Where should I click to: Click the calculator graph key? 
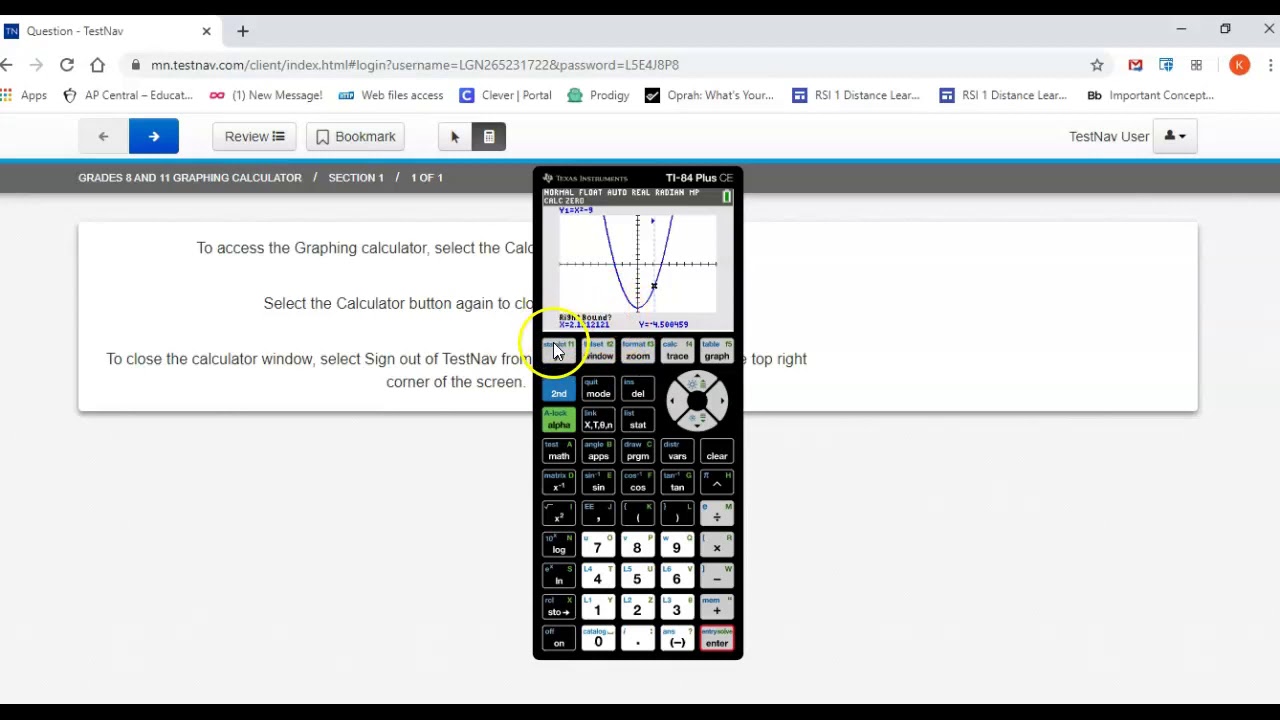pos(717,351)
